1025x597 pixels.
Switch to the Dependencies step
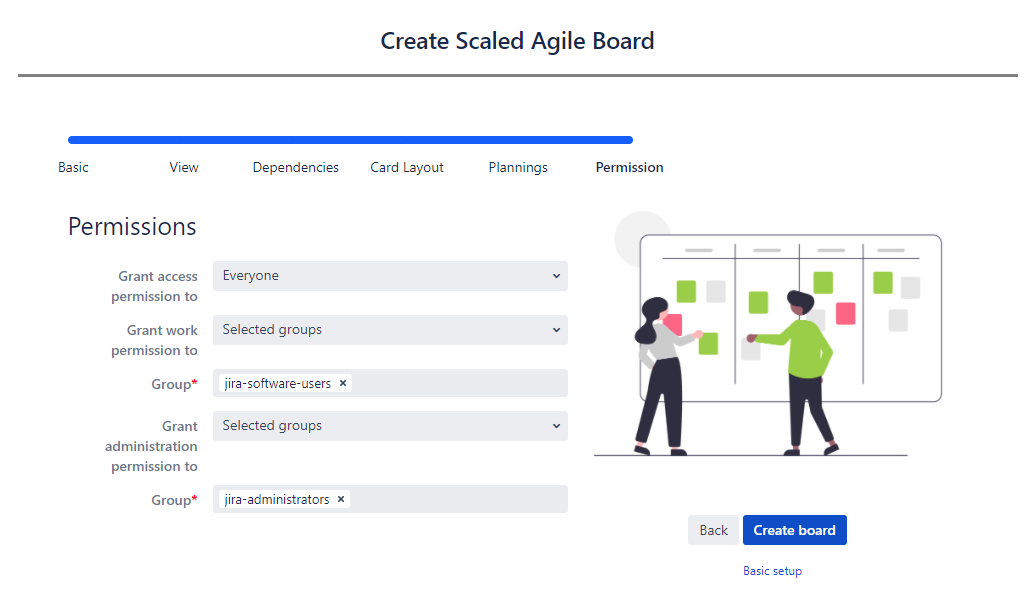pyautogui.click(x=295, y=167)
